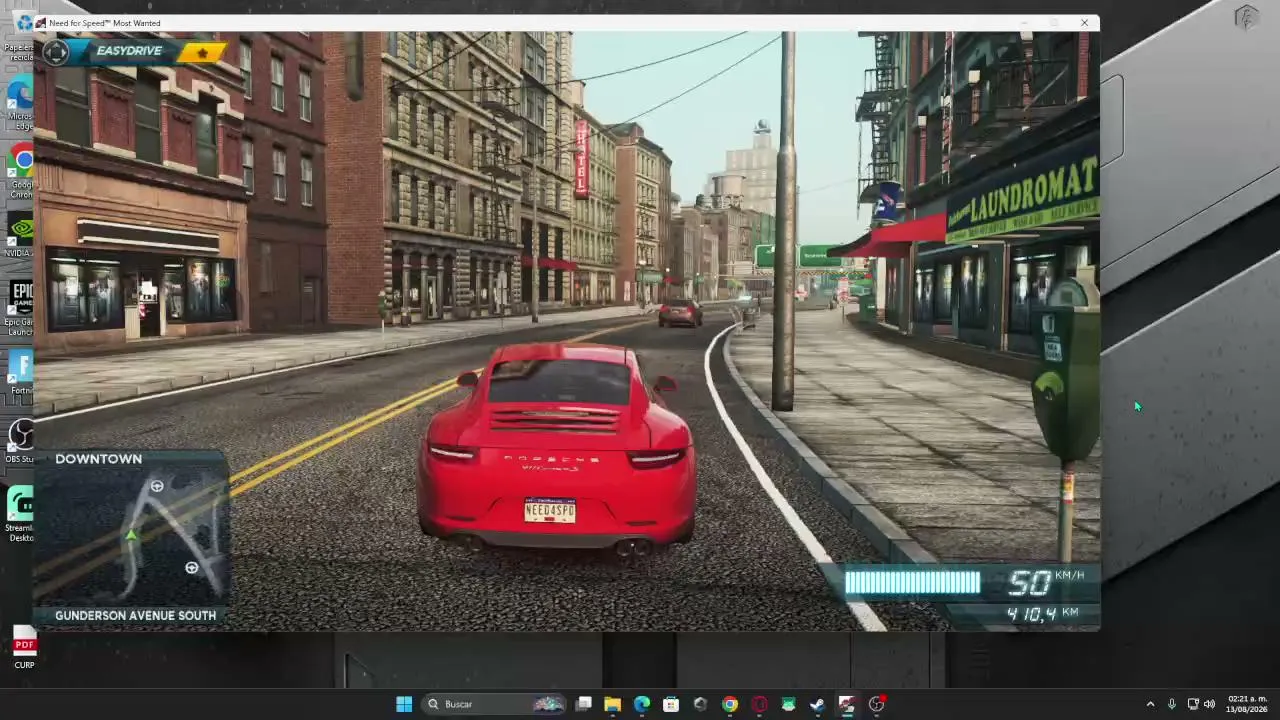Image resolution: width=1280 pixels, height=720 pixels.
Task: Click the EasyDrive d-pad icon
Action: tap(56, 52)
